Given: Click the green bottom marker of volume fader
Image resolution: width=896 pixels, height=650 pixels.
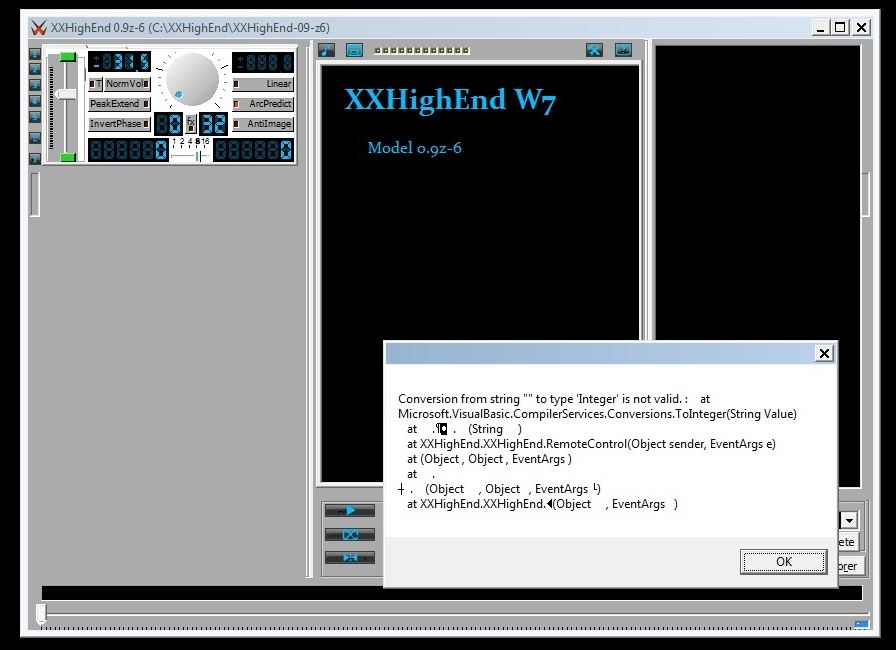Looking at the screenshot, I should 67,157.
